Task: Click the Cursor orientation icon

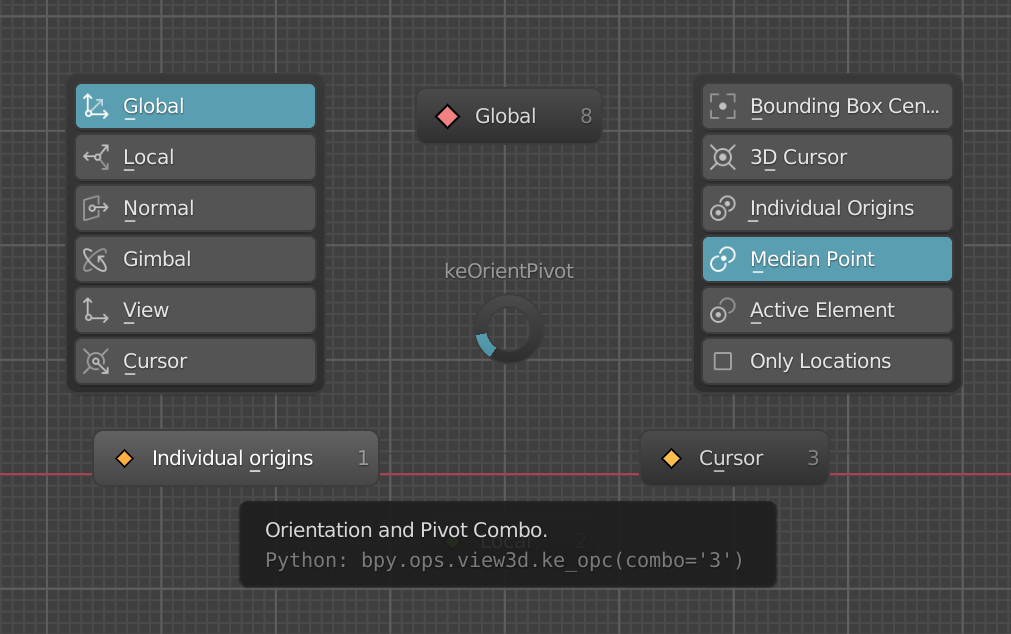Action: click(96, 361)
